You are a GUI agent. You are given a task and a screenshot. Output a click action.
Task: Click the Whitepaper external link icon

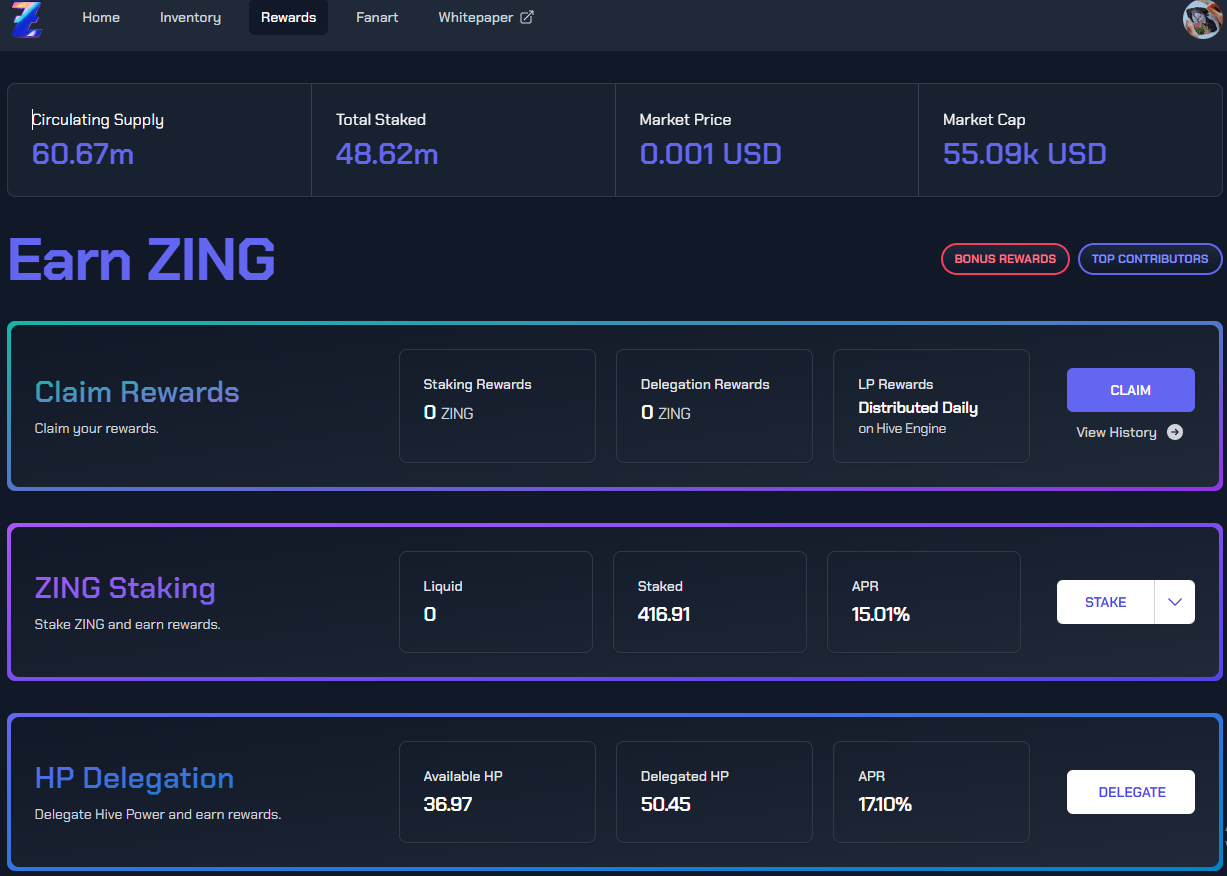[527, 17]
